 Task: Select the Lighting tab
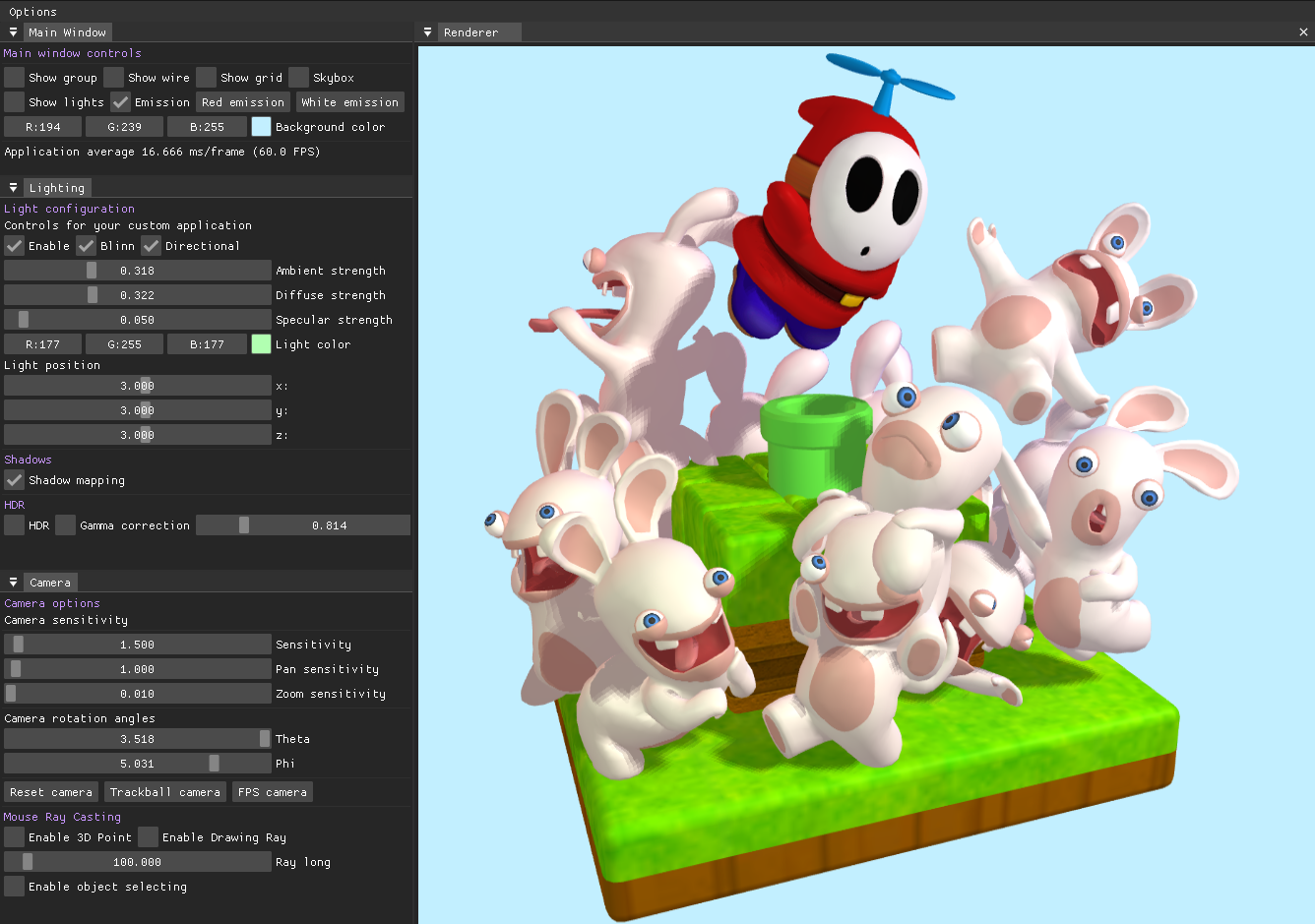57,188
